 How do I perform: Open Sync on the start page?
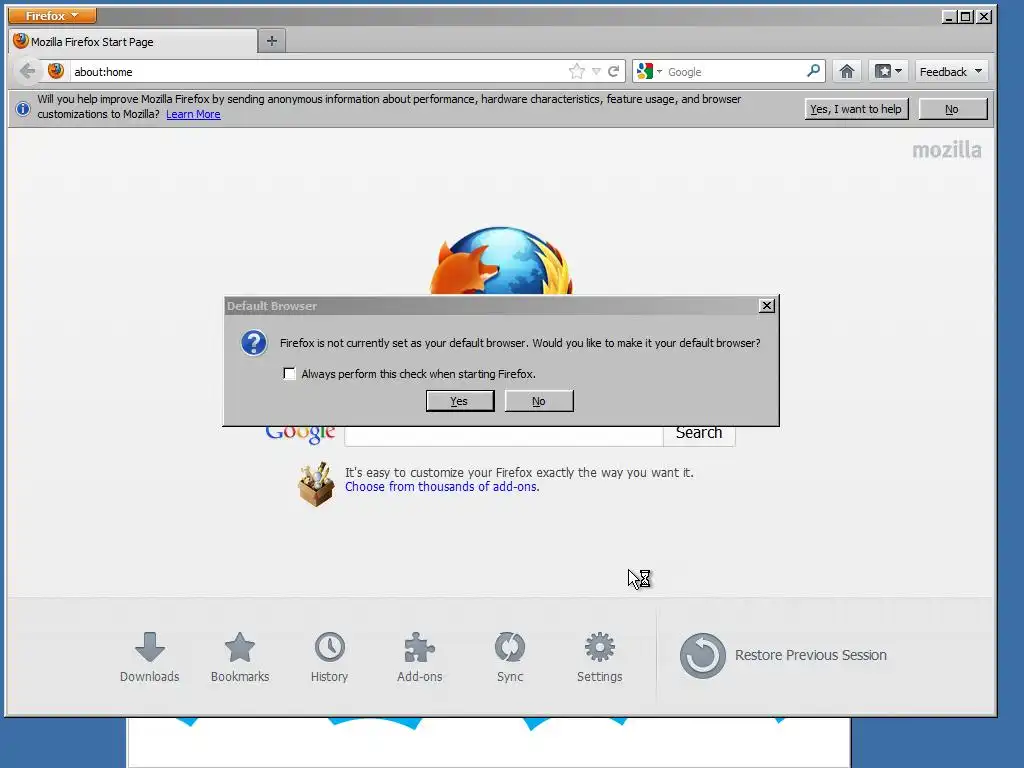coord(509,657)
